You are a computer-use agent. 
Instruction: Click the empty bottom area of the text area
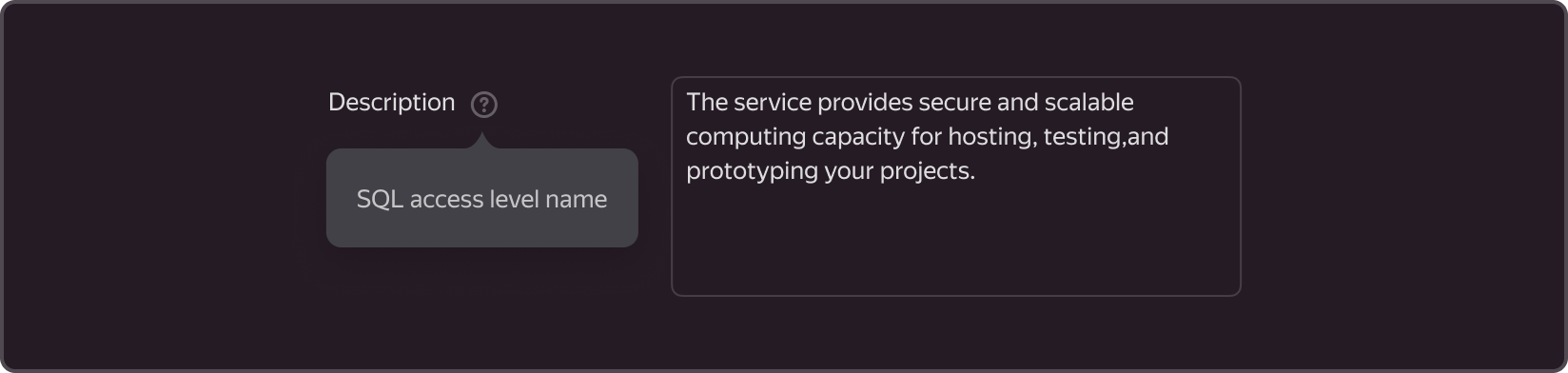pyautogui.click(x=956, y=243)
